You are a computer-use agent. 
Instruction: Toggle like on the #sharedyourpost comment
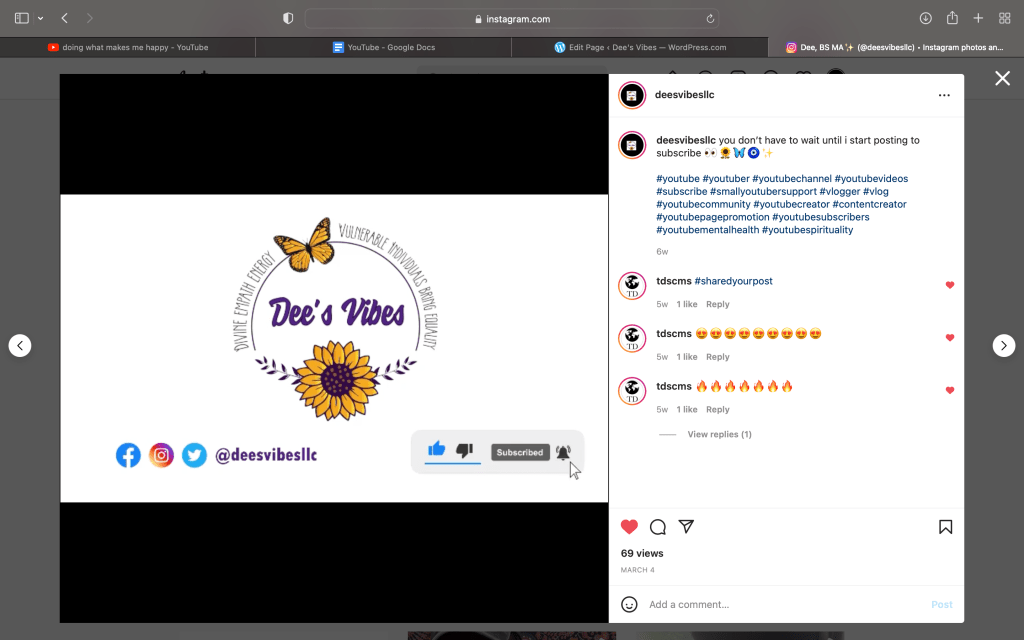click(x=950, y=285)
